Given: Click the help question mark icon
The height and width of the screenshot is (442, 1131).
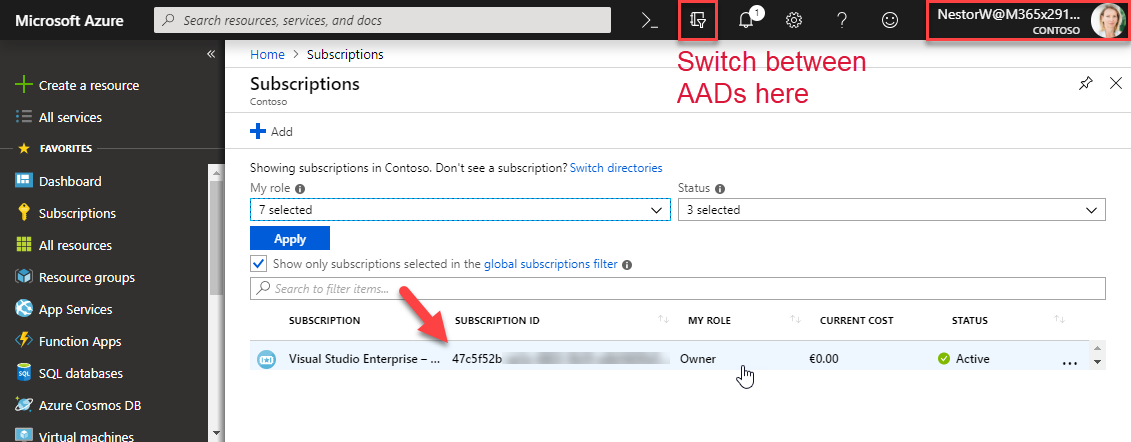Looking at the screenshot, I should [842, 20].
